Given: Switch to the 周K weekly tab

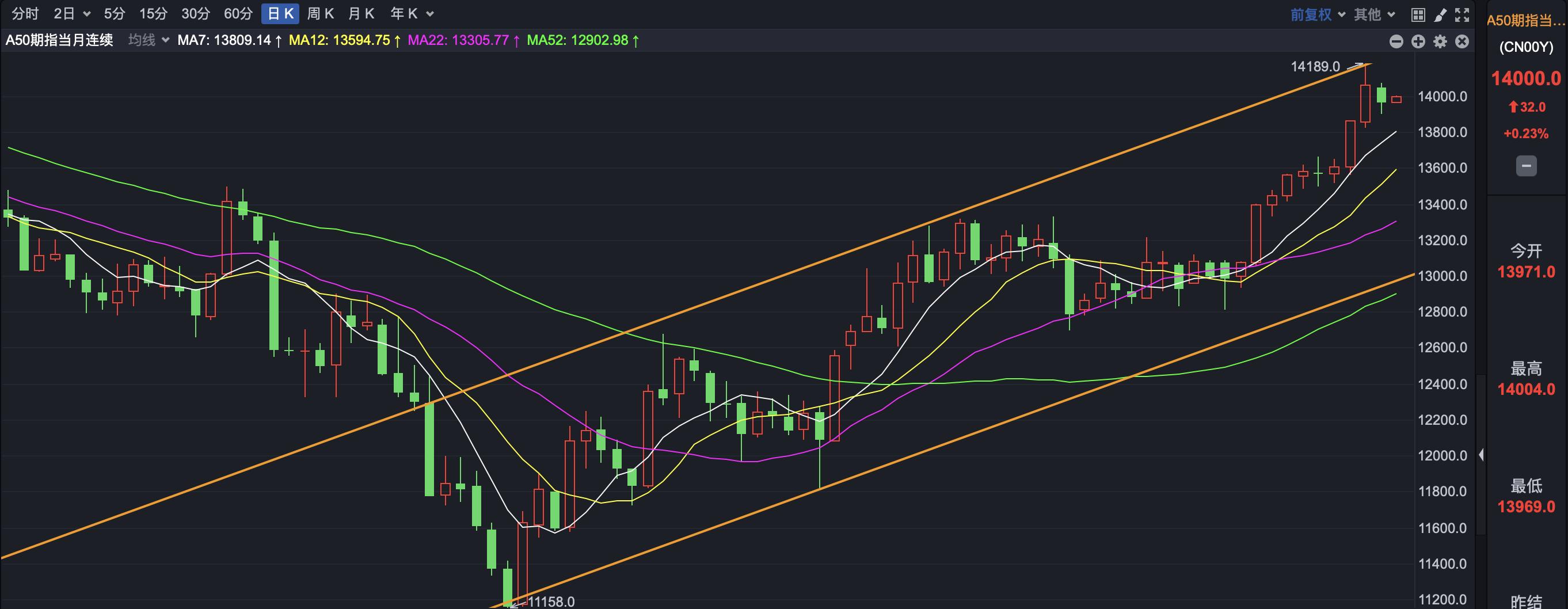Looking at the screenshot, I should 320,14.
